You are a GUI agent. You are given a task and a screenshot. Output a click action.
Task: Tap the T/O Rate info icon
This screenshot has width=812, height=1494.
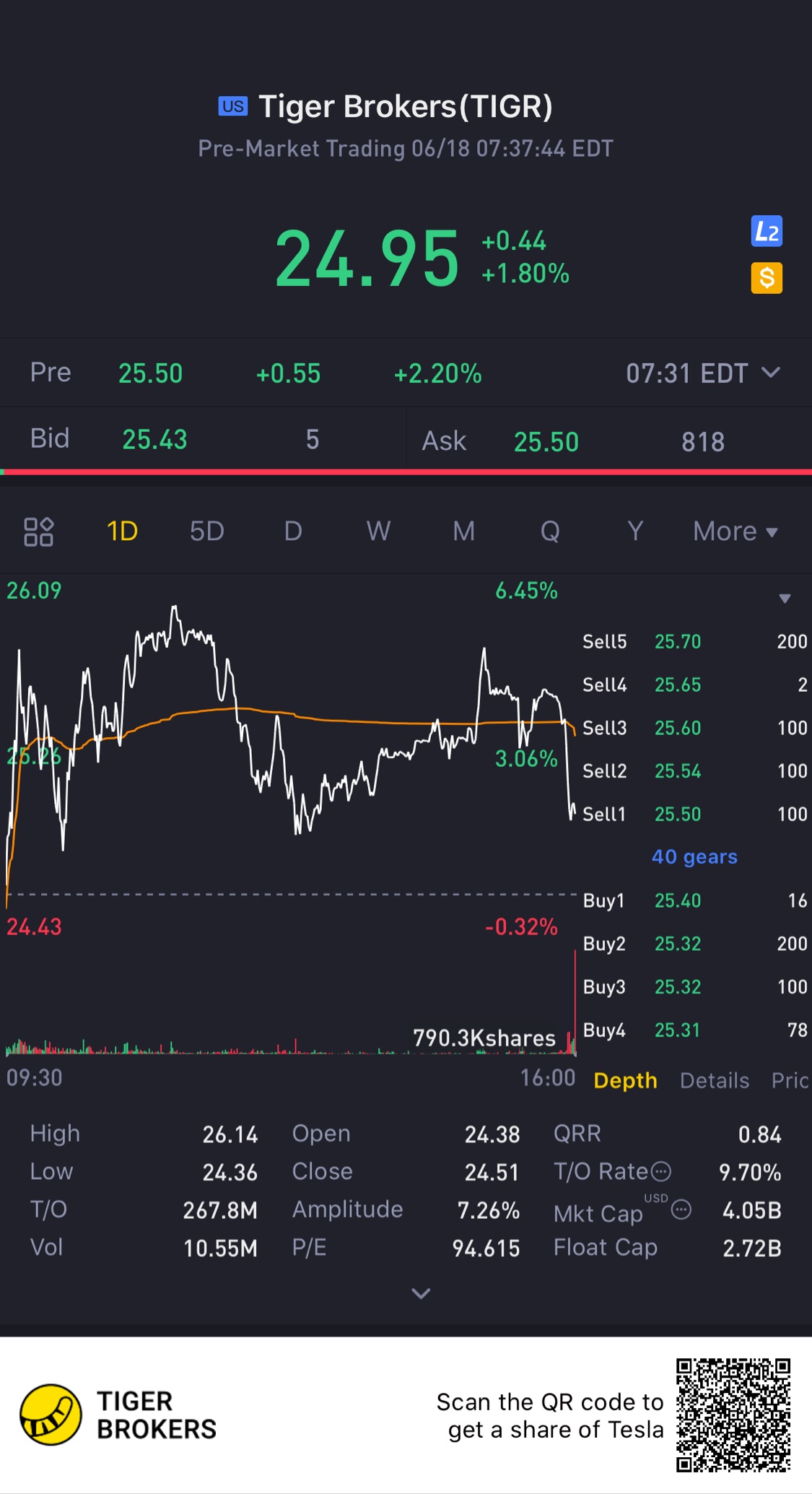[x=661, y=1171]
